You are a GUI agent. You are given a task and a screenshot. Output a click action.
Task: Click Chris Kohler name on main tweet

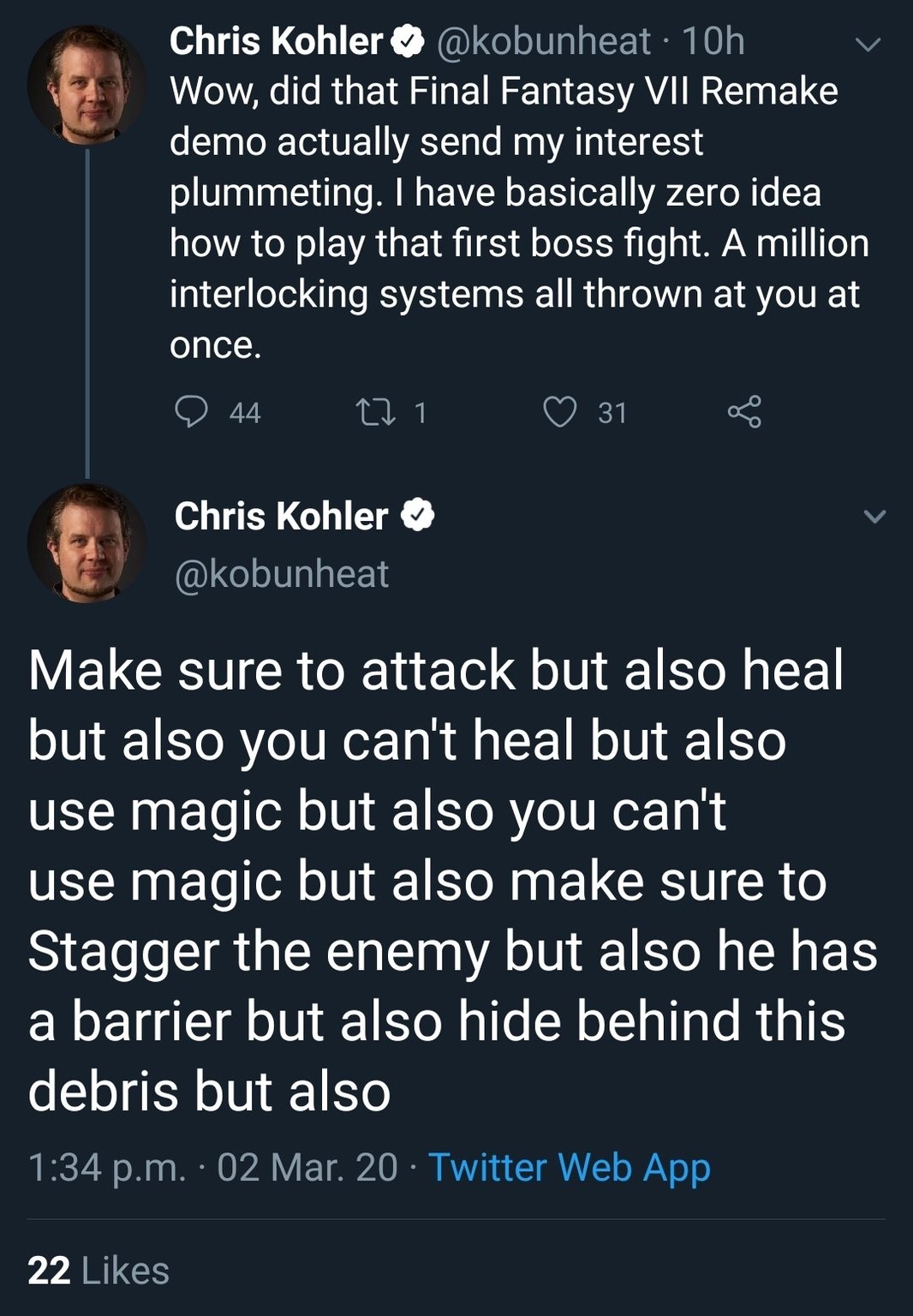281,516
